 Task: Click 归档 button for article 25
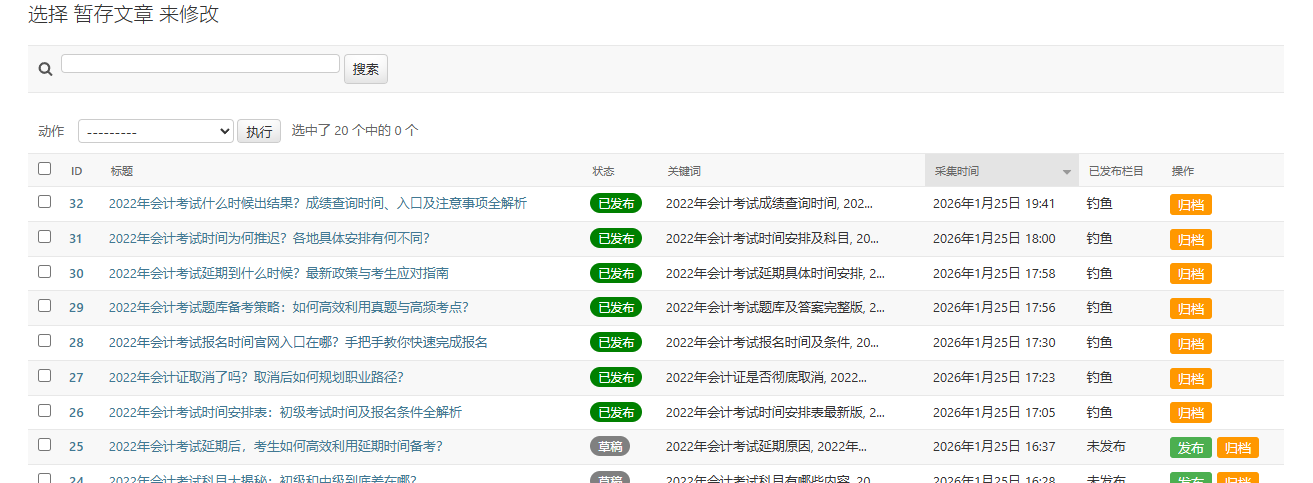(x=1237, y=448)
